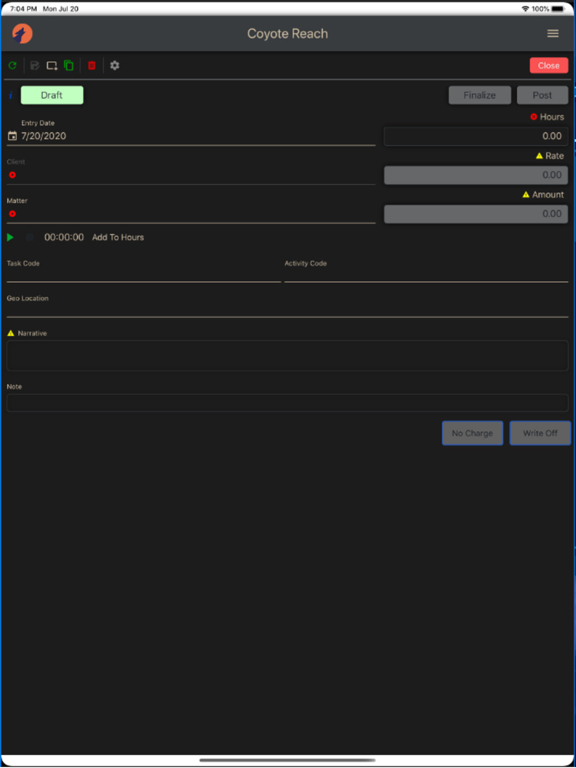The image size is (576, 768).
Task: Open the hamburger menu
Action: (x=552, y=33)
